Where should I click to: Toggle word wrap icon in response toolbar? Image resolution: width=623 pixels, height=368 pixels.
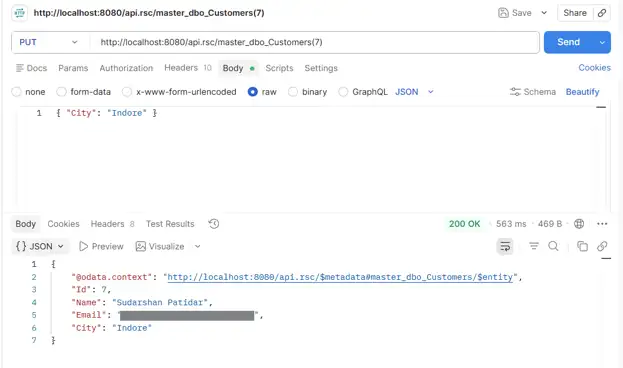(x=505, y=246)
